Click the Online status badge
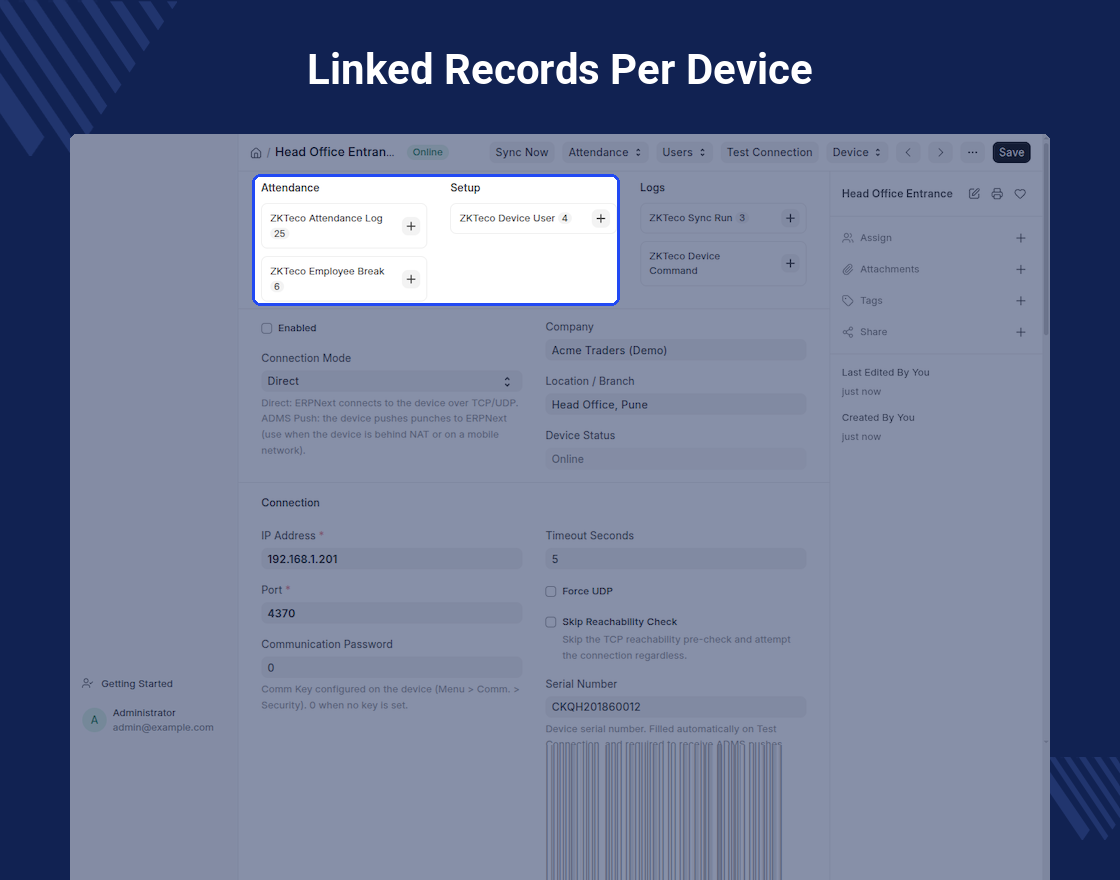 428,152
